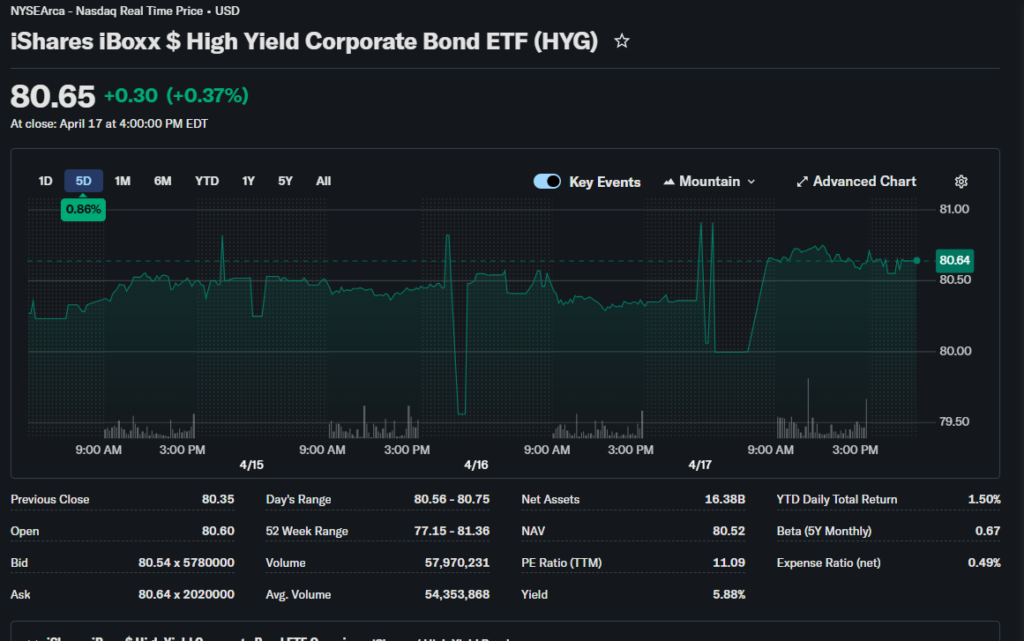Viewport: 1024px width, 641px height.
Task: Open the Advanced Chart link
Action: [x=864, y=181]
